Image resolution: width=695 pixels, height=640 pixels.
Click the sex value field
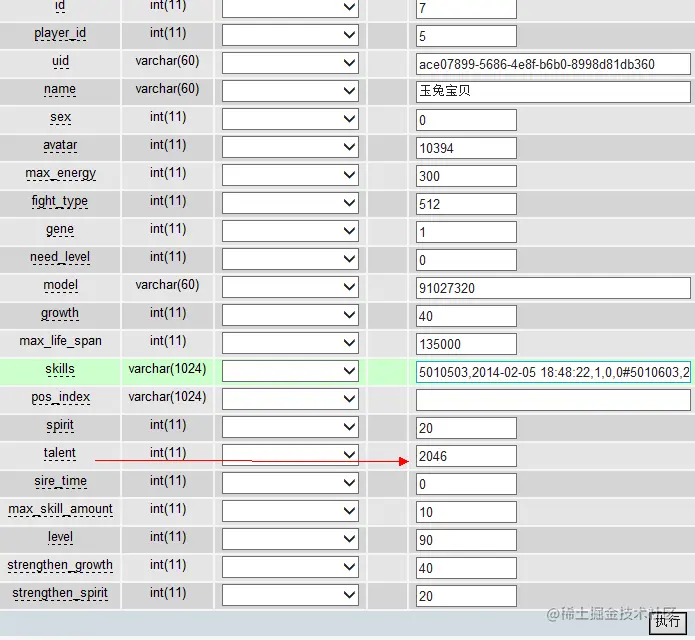point(466,120)
